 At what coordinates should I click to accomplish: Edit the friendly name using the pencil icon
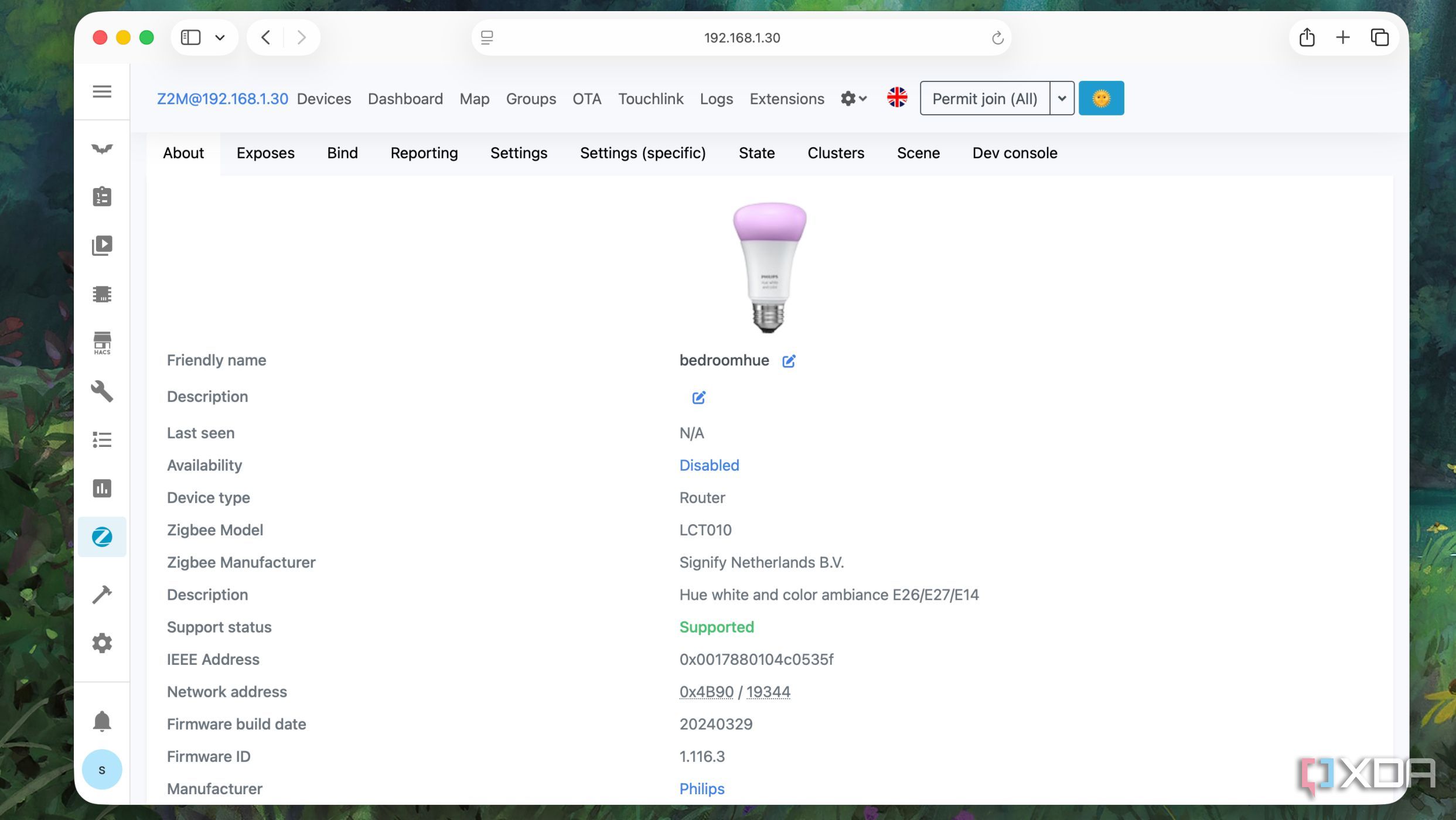point(788,361)
